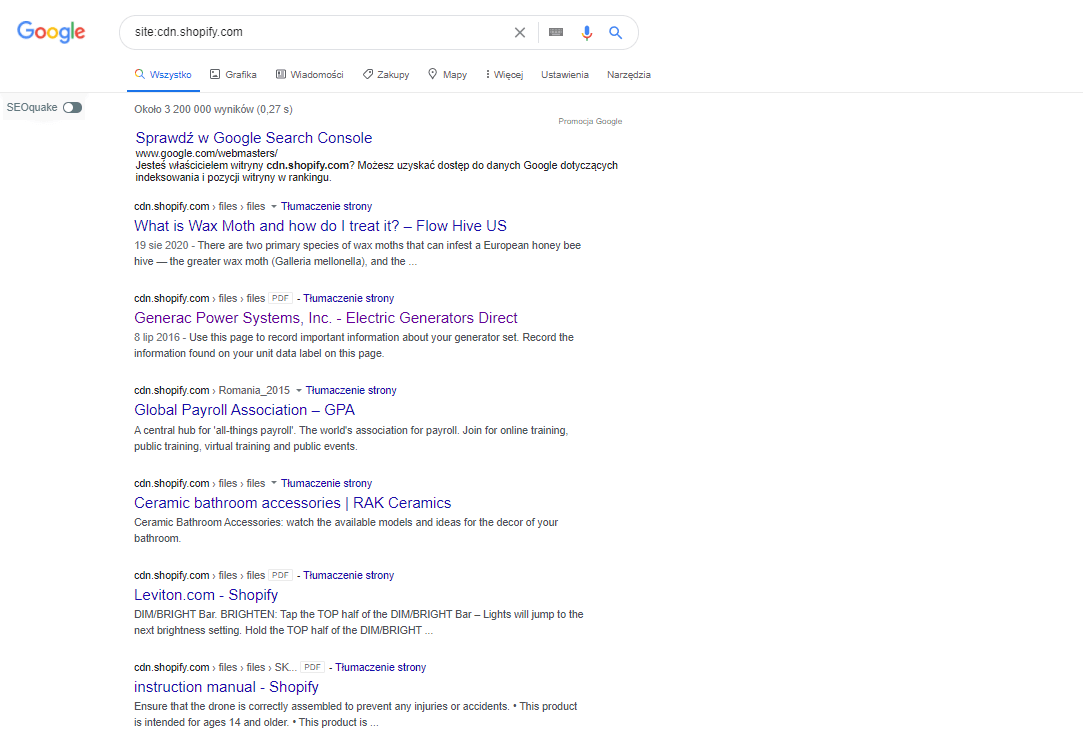Open the Sprawdź w Google Search Console link
The image size is (1083, 746).
(x=253, y=138)
